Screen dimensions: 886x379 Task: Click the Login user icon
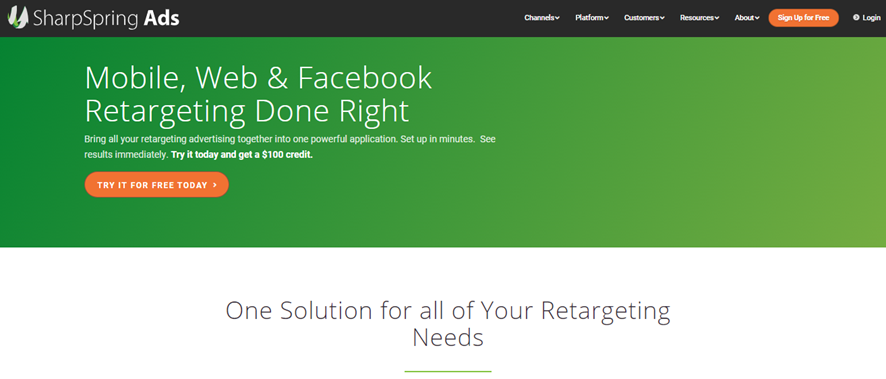(x=856, y=18)
